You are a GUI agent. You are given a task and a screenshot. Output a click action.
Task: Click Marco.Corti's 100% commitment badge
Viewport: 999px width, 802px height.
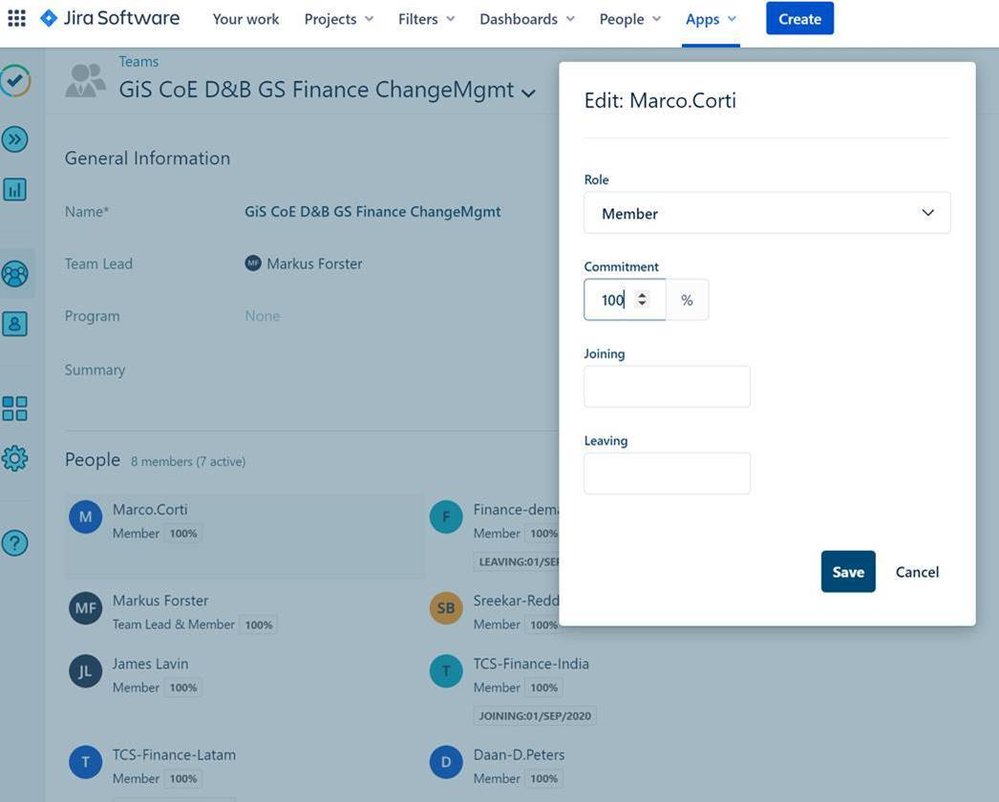183,534
